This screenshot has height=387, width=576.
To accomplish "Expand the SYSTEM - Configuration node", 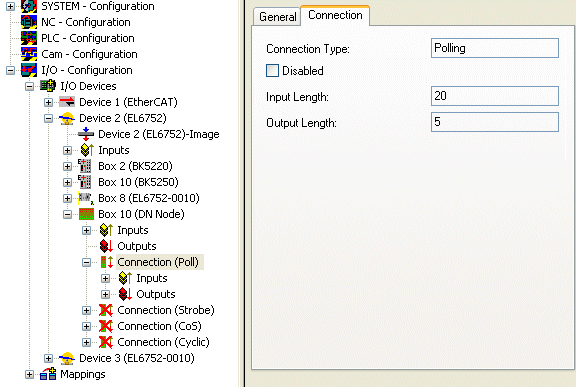I will point(11,6).
